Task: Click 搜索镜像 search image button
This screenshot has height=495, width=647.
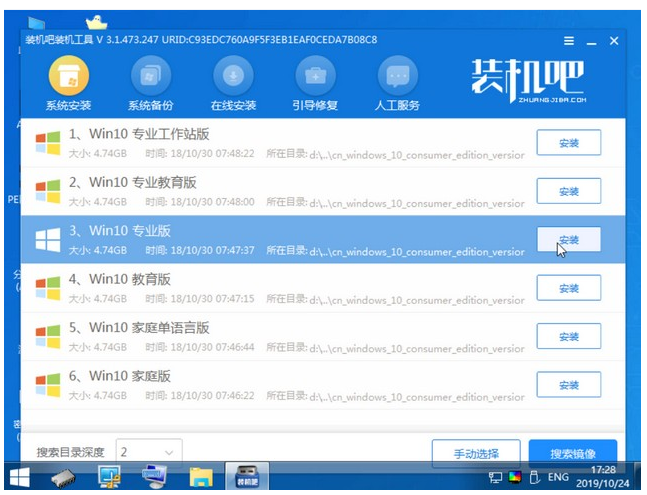Action: click(x=572, y=452)
